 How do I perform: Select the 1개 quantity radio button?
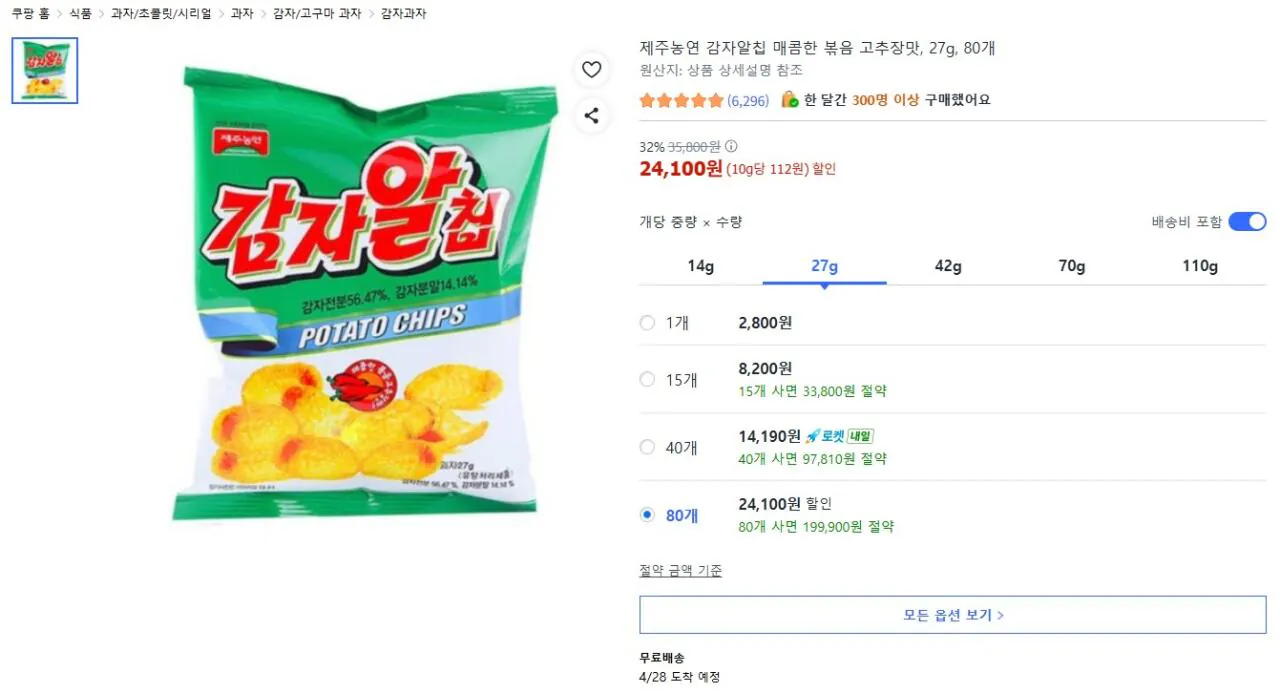[647, 322]
